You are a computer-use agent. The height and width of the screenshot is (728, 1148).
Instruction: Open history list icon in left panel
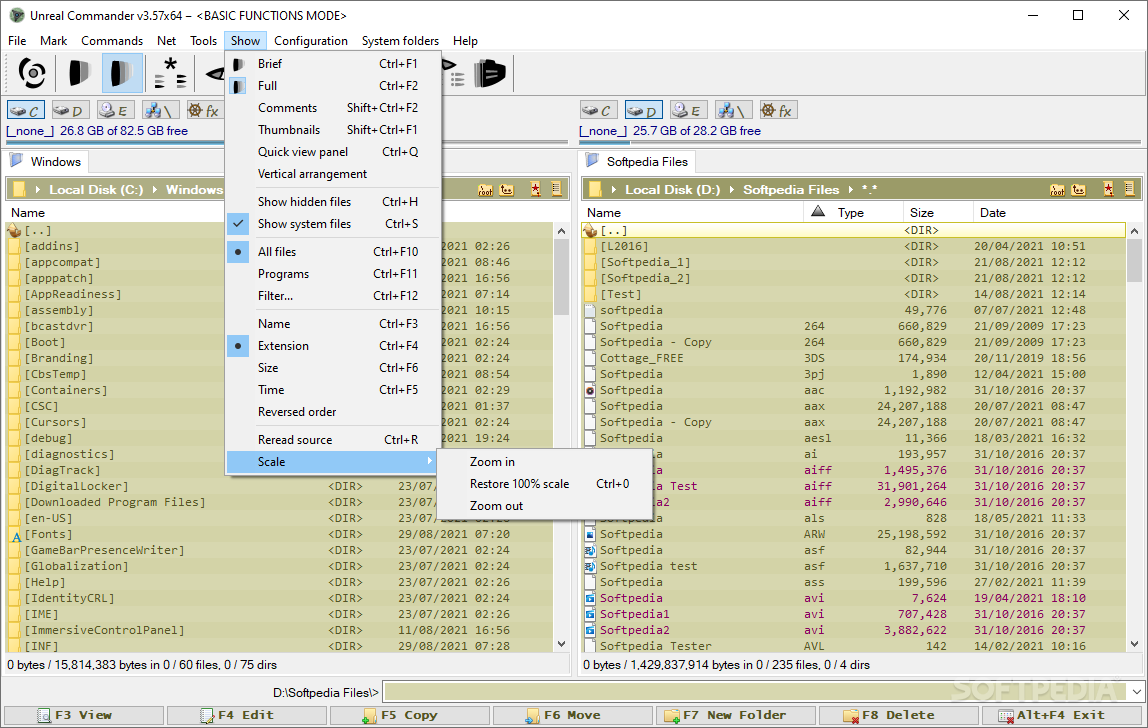tap(556, 190)
